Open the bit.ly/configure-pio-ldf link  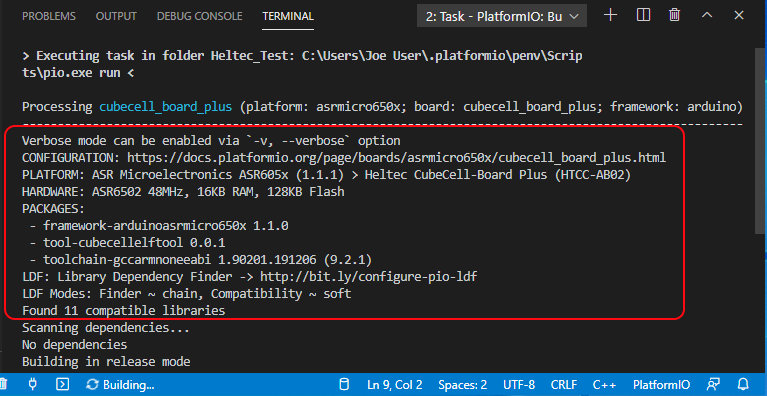point(368,277)
